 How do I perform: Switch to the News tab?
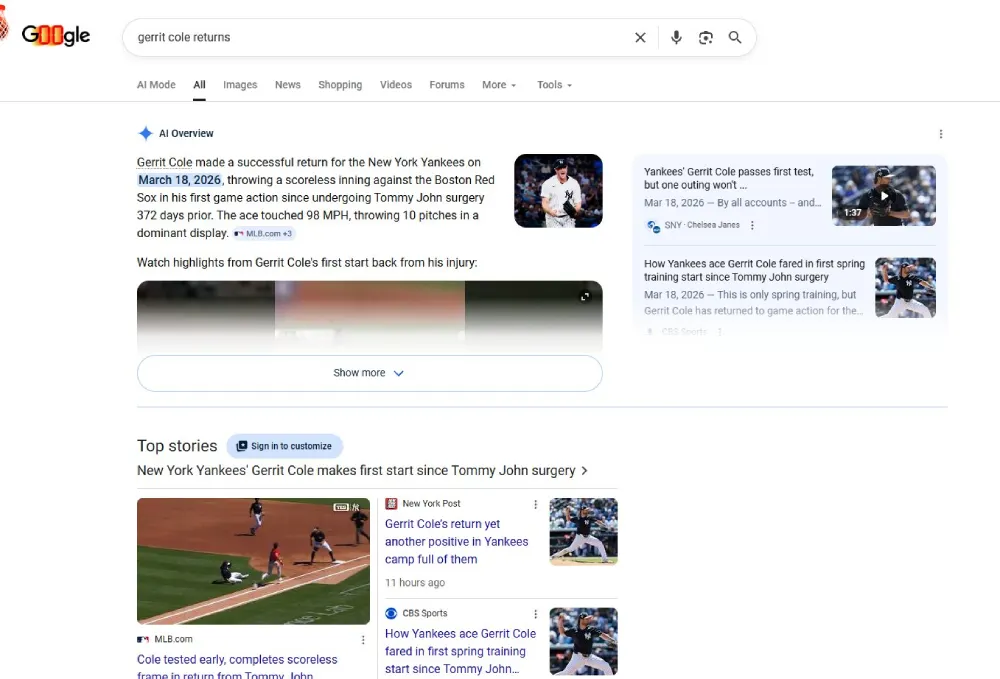(288, 85)
